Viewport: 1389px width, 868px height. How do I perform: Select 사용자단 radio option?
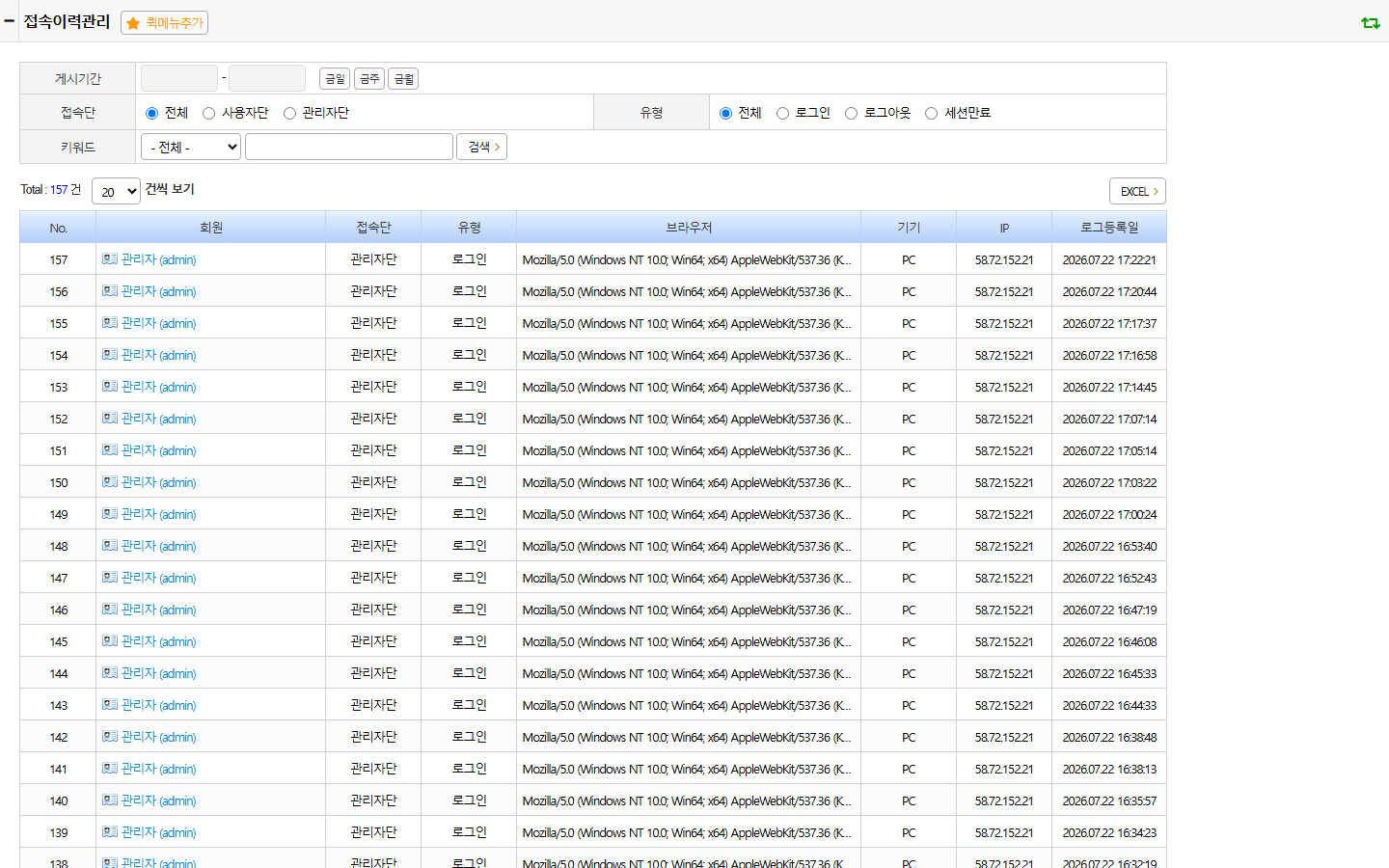208,113
